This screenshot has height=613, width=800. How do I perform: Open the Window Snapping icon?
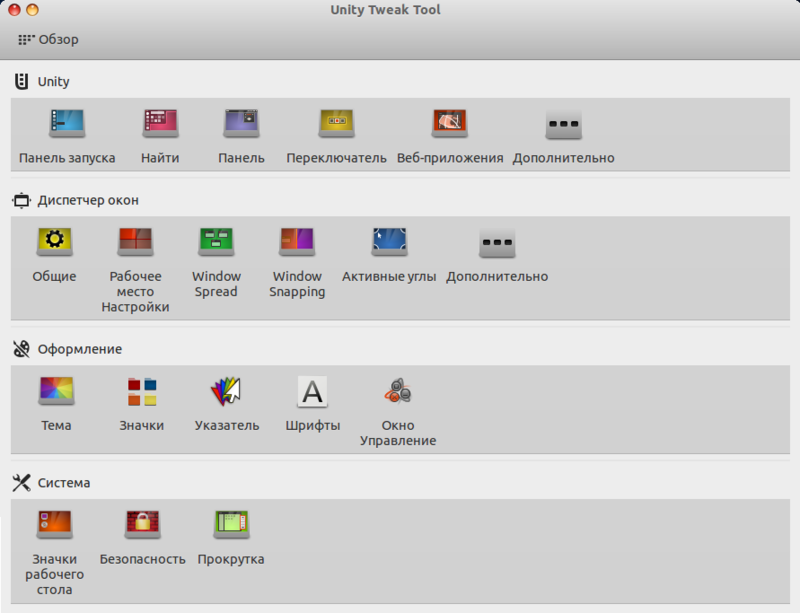(x=297, y=241)
